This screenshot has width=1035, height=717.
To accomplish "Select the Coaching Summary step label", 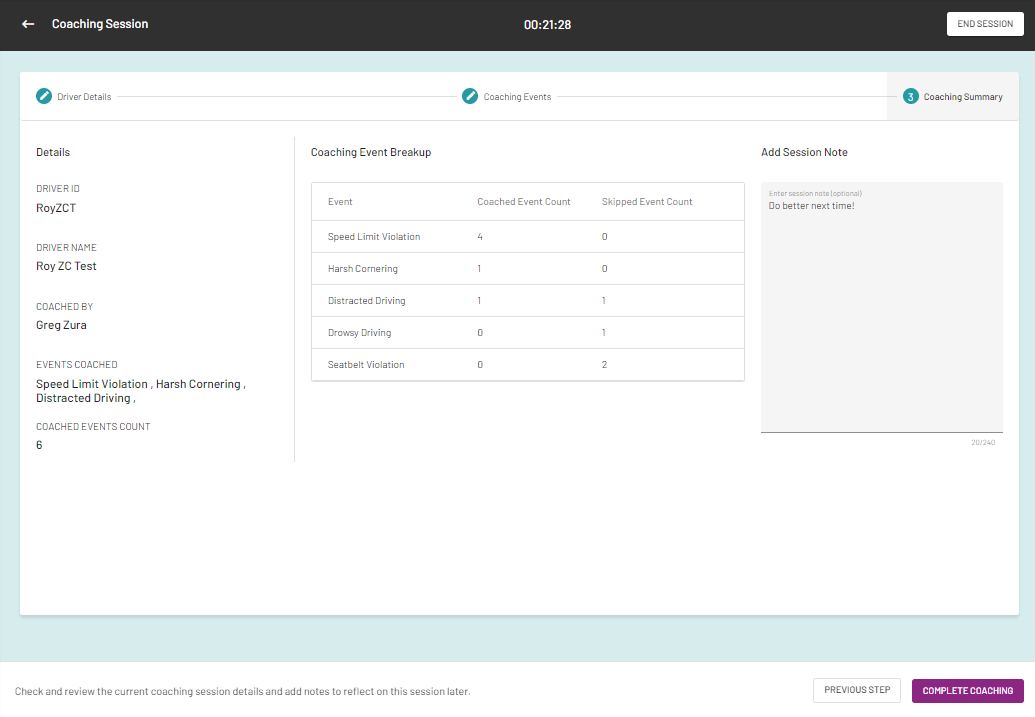I will pos(963,96).
